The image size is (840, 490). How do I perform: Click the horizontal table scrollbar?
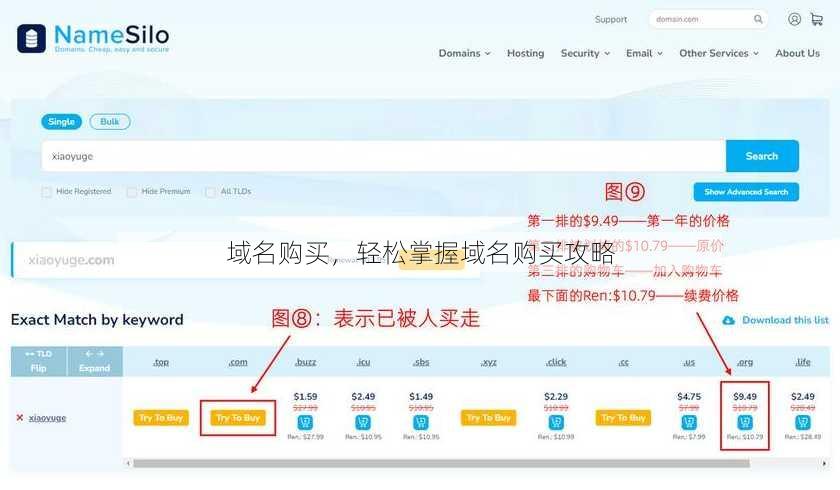click(x=441, y=463)
